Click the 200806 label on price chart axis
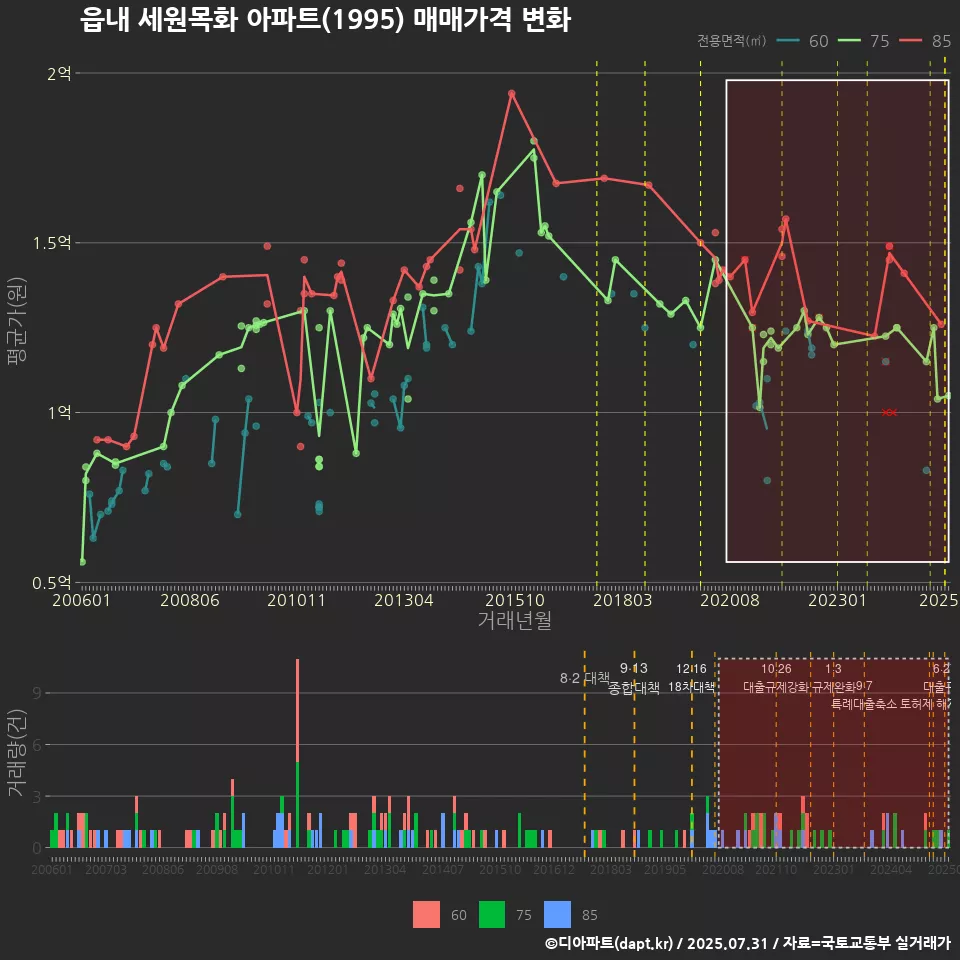 point(190,600)
